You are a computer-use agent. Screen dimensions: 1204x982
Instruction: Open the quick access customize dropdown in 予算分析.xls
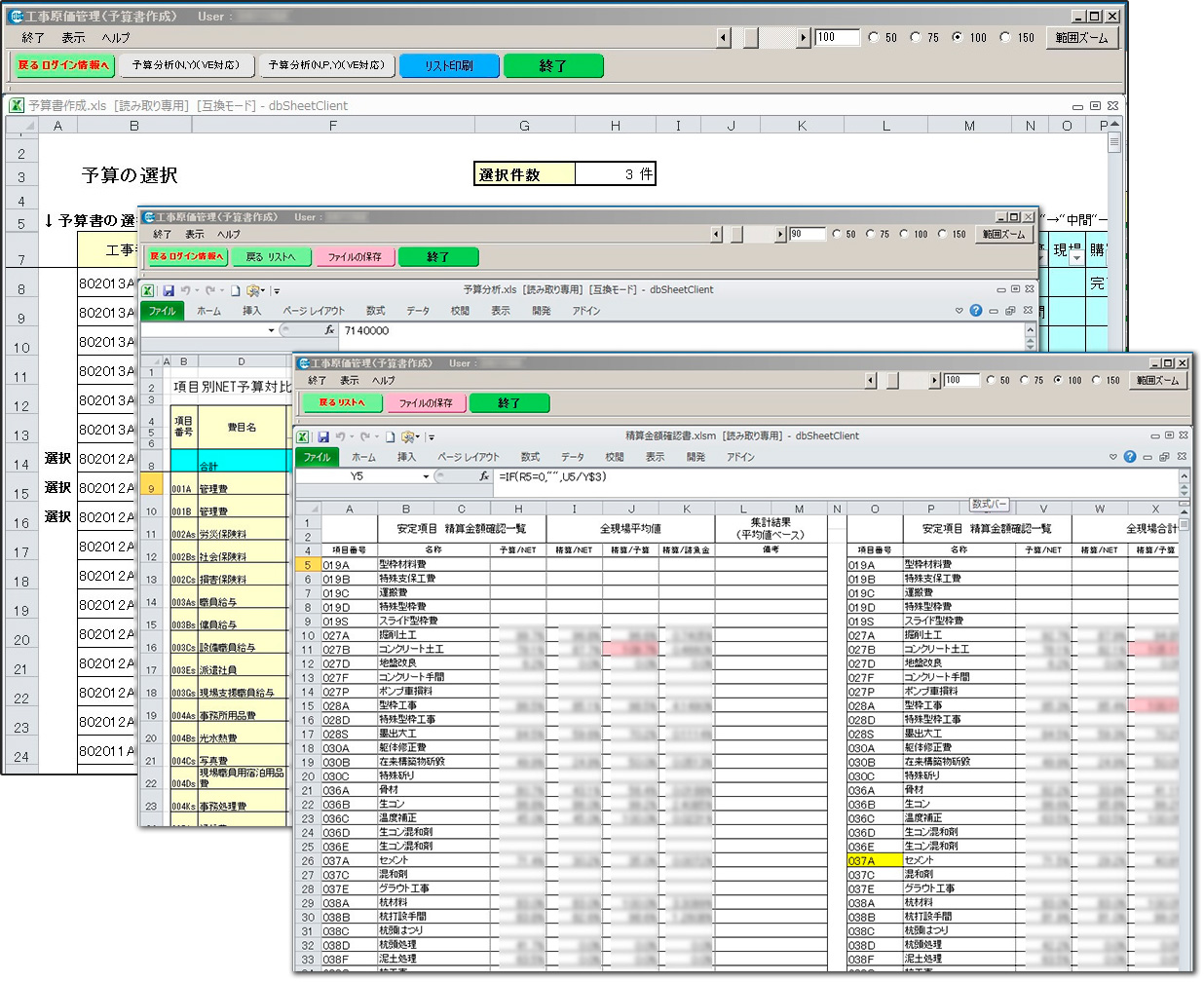[x=277, y=290]
